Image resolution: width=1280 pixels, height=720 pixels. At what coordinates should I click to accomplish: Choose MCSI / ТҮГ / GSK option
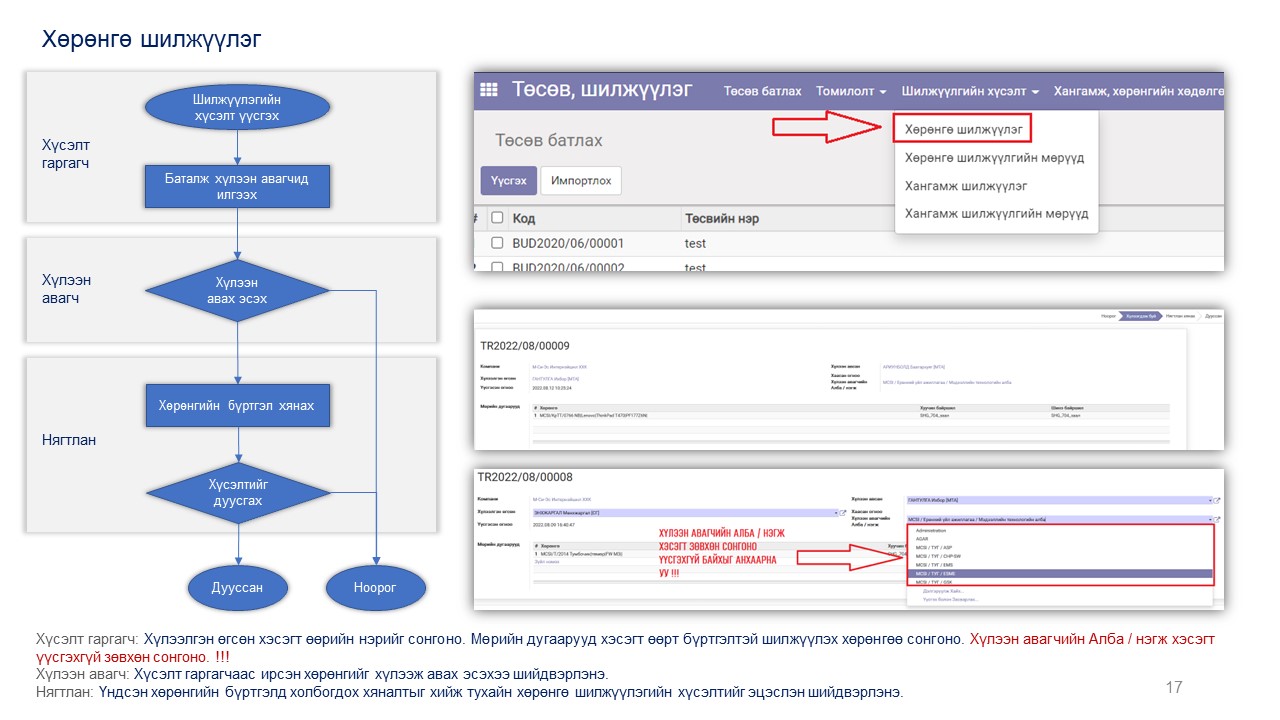(x=934, y=582)
